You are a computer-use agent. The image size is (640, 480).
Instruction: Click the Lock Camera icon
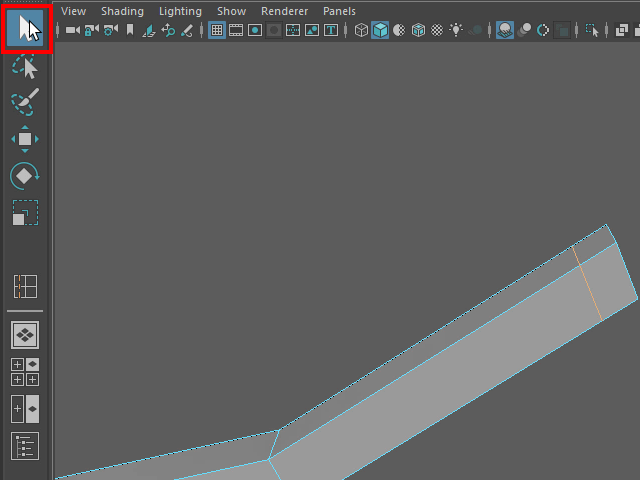click(91, 30)
